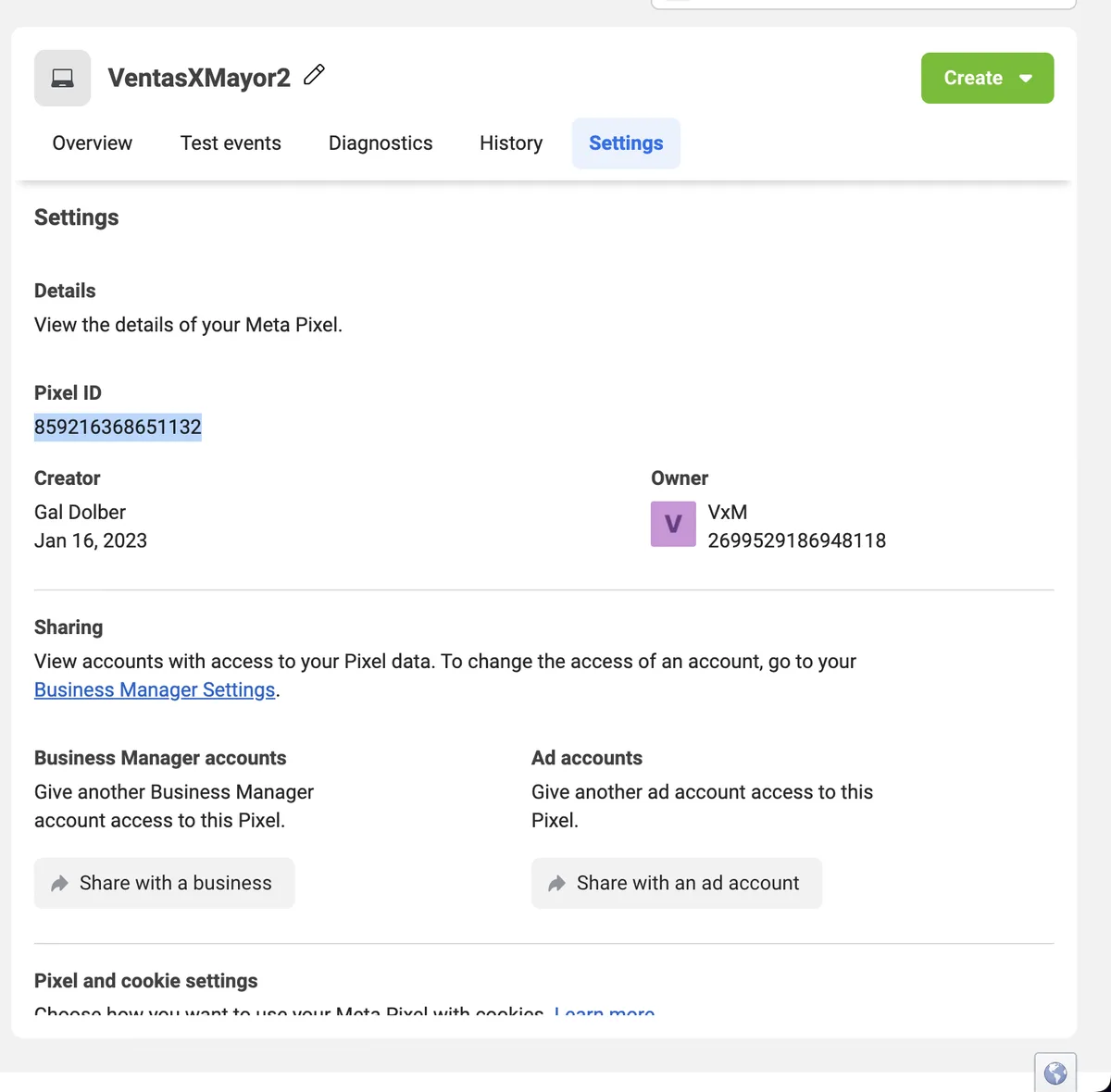Image resolution: width=1111 pixels, height=1092 pixels.
Task: Click the owner ID 2699529186948118
Action: click(796, 540)
